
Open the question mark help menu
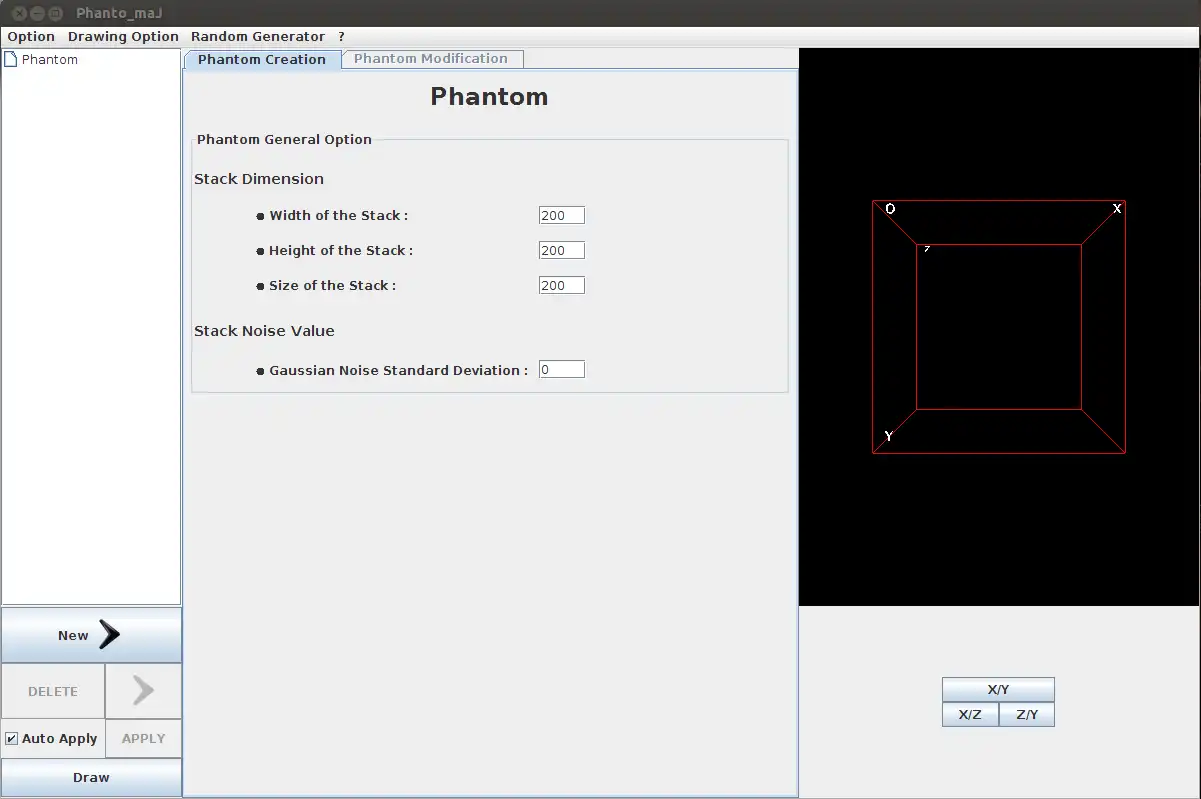click(x=341, y=37)
